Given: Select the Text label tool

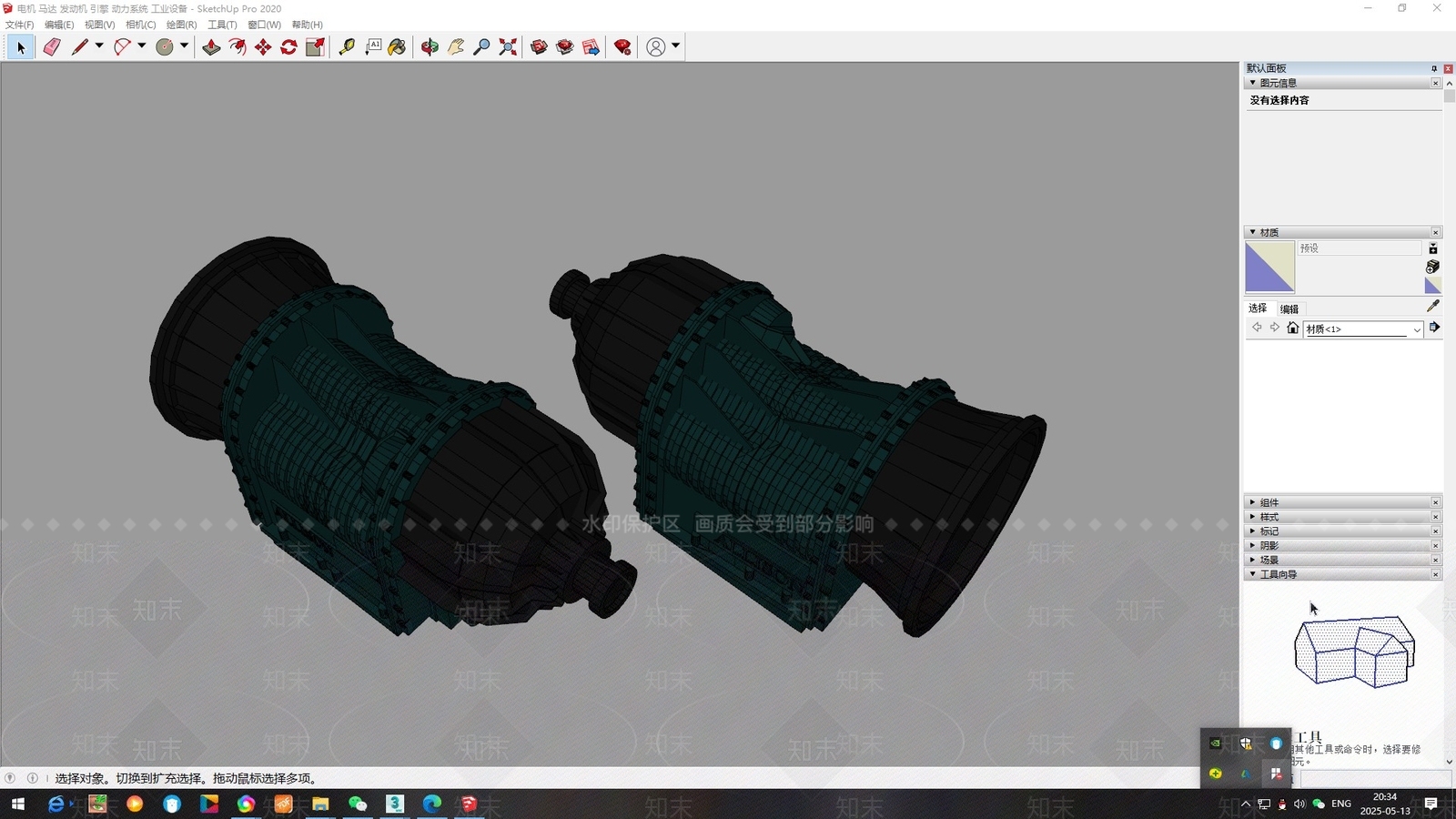Looking at the screenshot, I should tap(373, 47).
